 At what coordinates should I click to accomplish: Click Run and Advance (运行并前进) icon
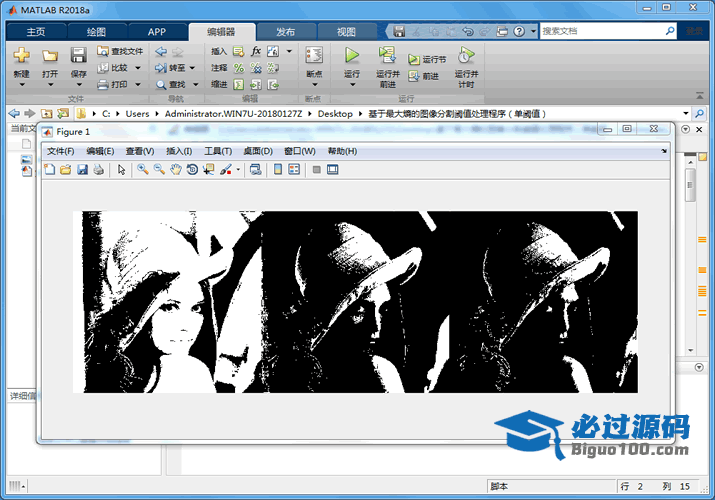[x=387, y=55]
